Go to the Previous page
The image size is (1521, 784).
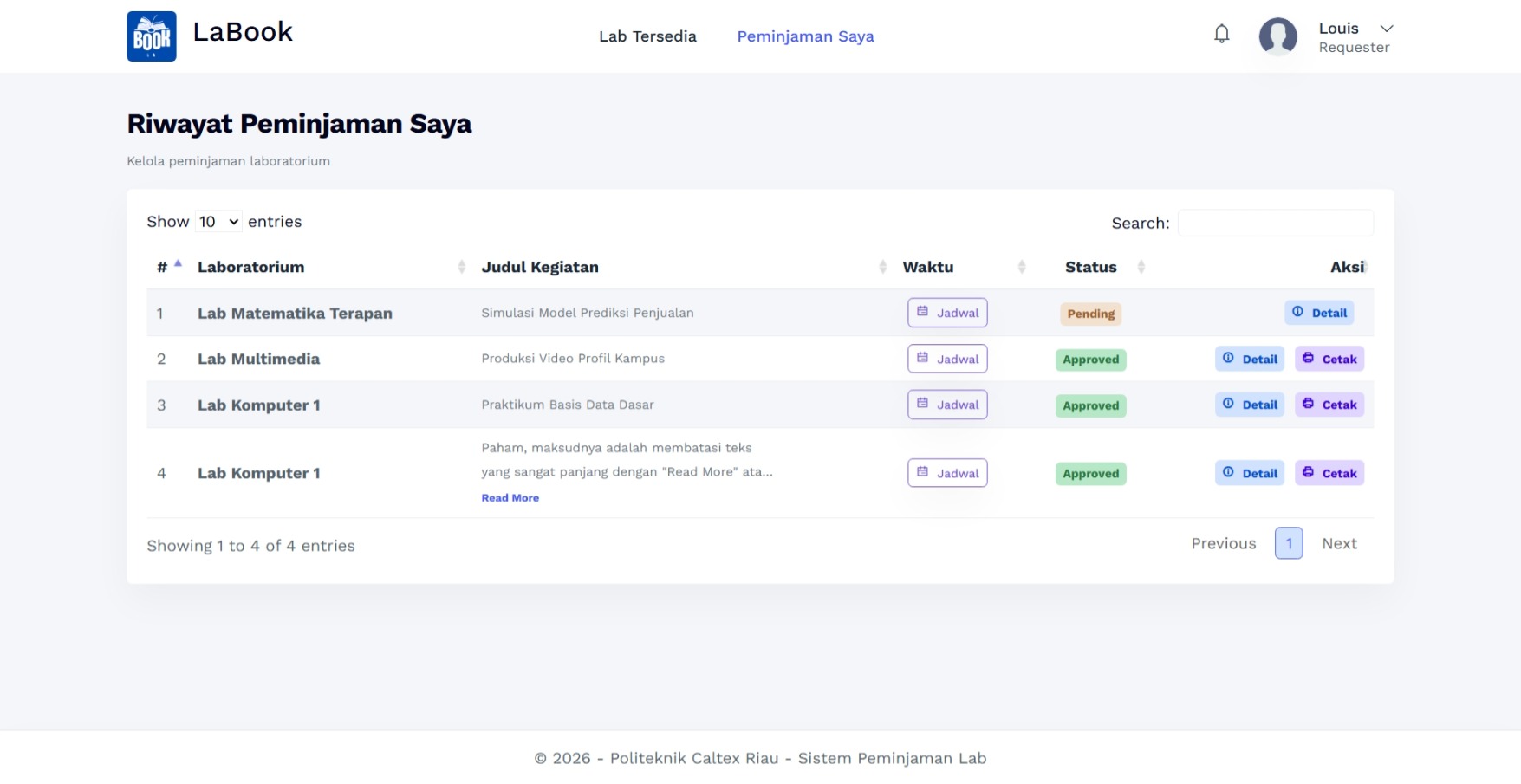pos(1224,543)
